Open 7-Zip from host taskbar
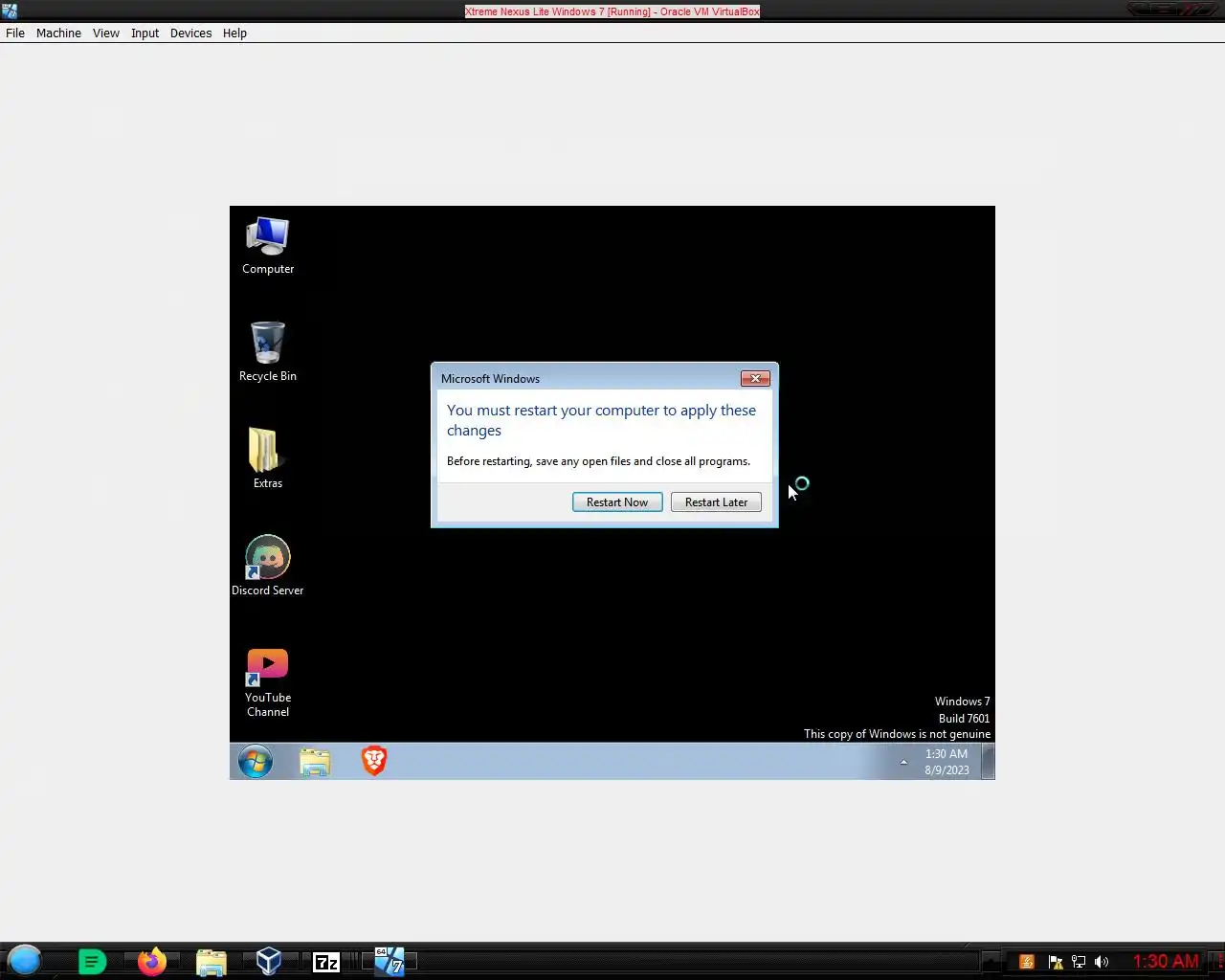Viewport: 1225px width, 980px height. [x=326, y=962]
